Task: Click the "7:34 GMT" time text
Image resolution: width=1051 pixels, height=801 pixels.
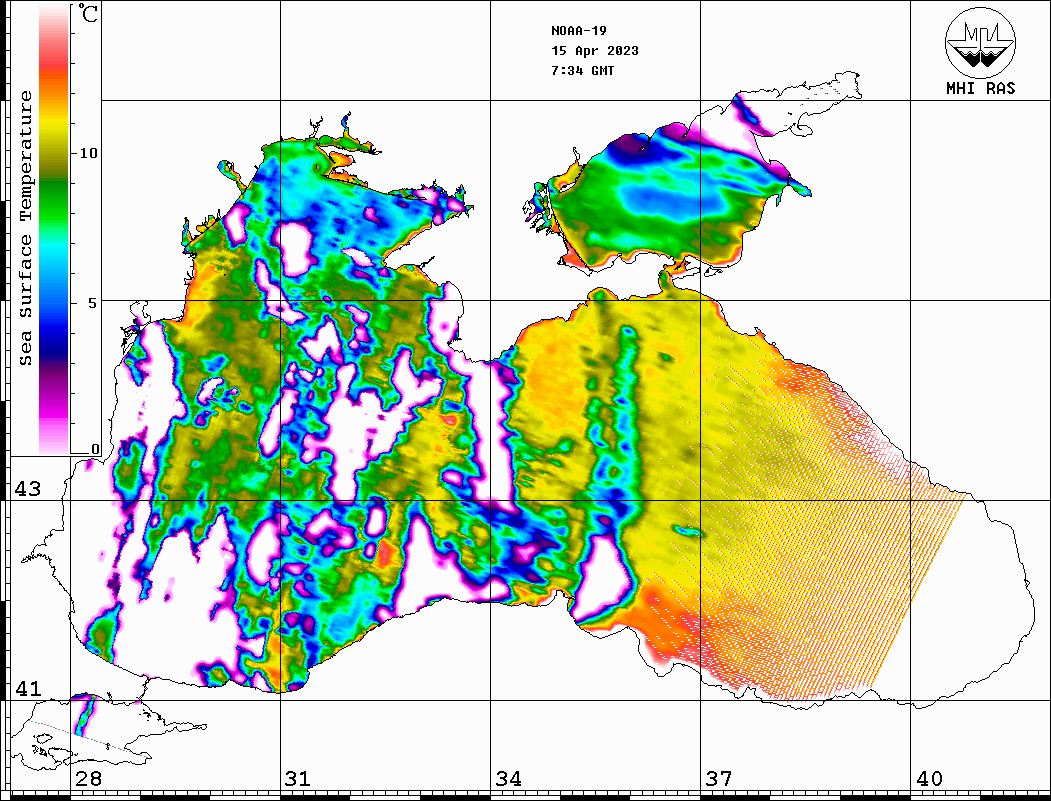Action: [582, 70]
